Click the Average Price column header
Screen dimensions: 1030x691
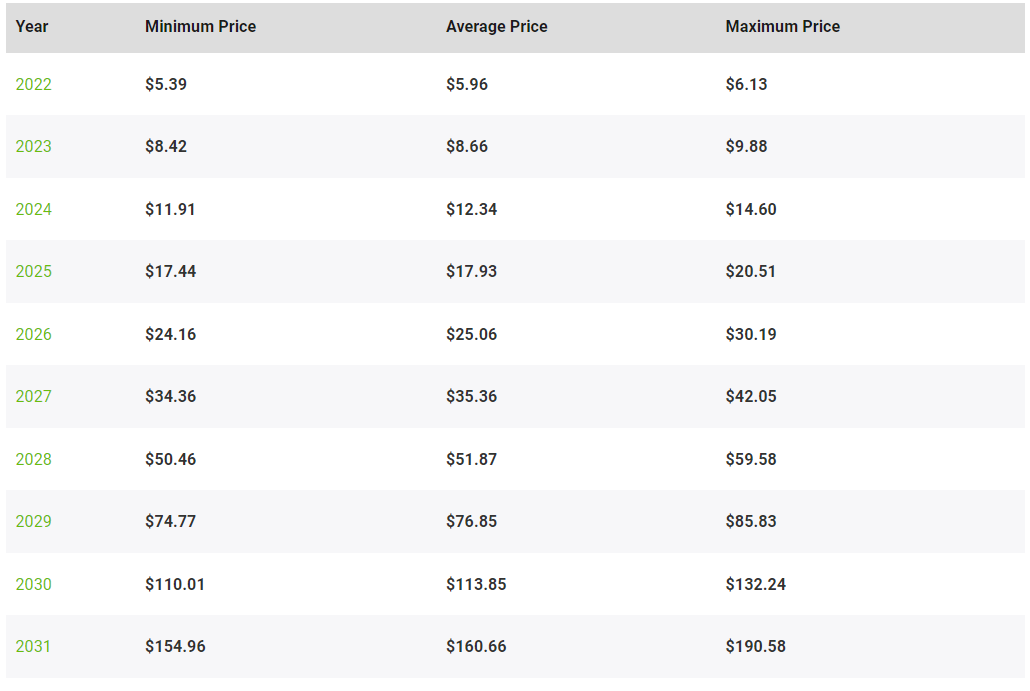pyautogui.click(x=497, y=26)
